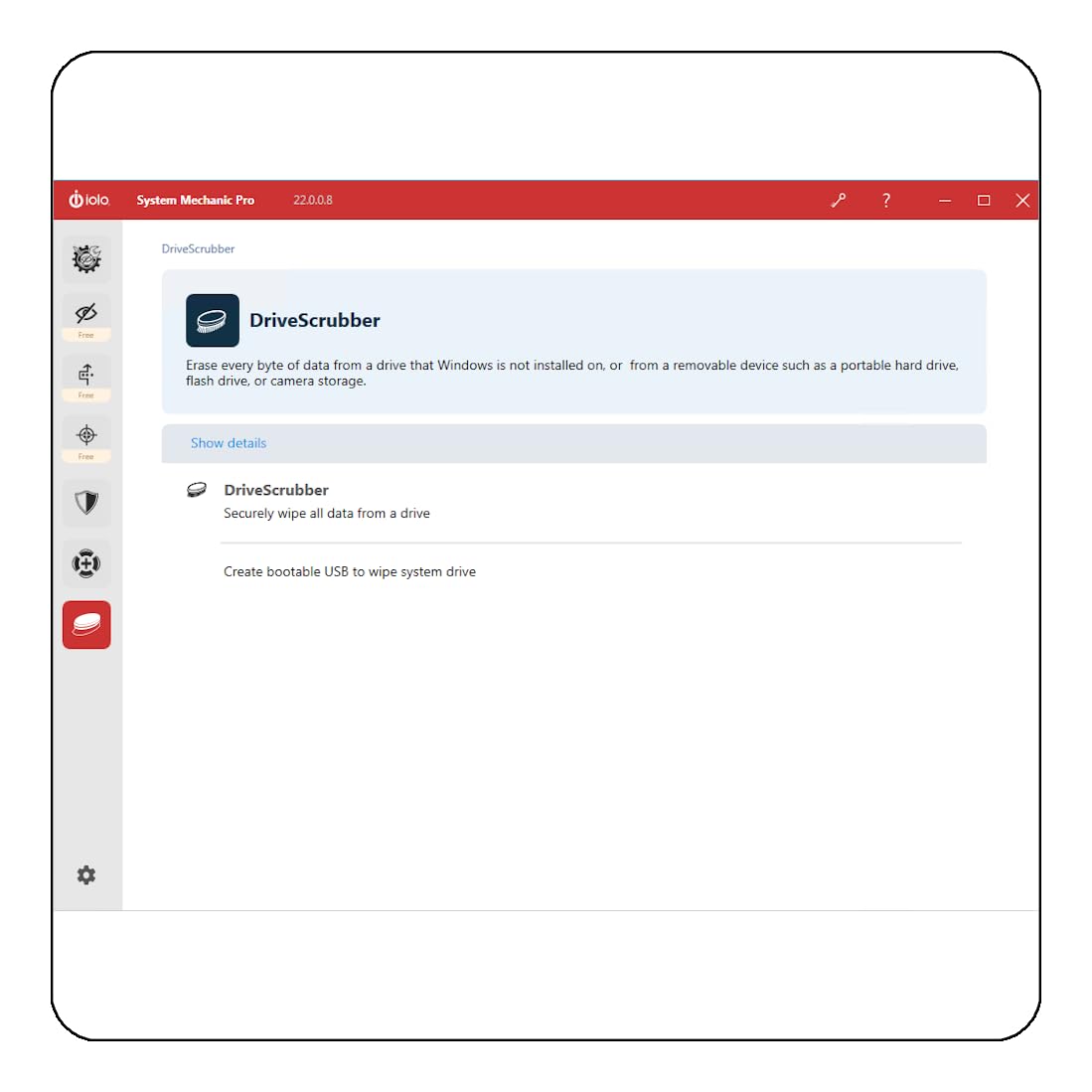Click the version number 22.0.0.8
The height and width of the screenshot is (1092, 1092).
313,201
